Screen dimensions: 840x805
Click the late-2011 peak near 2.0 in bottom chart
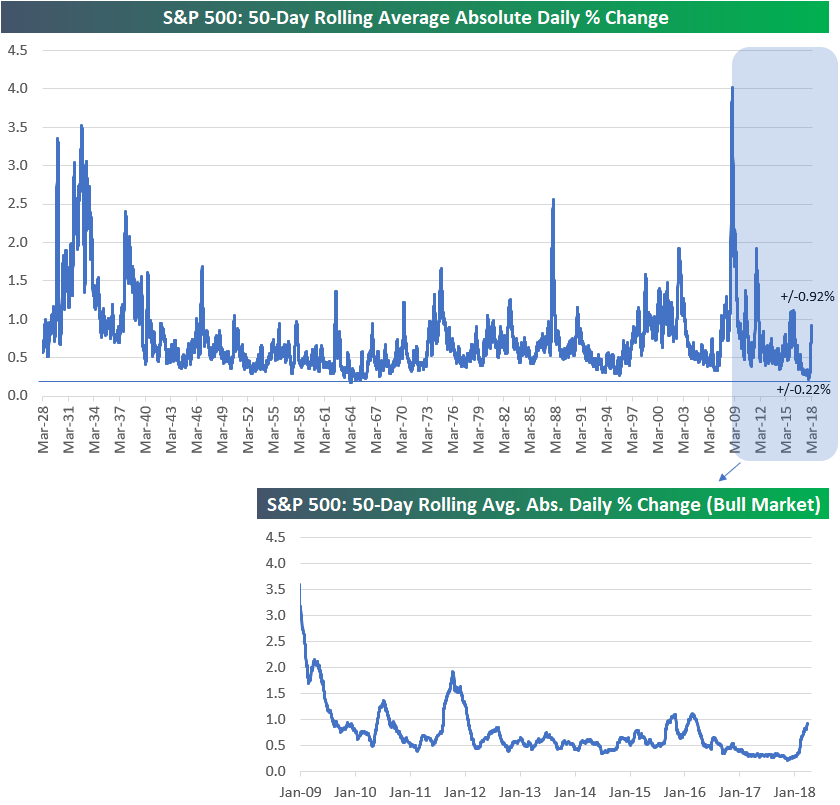click(453, 673)
